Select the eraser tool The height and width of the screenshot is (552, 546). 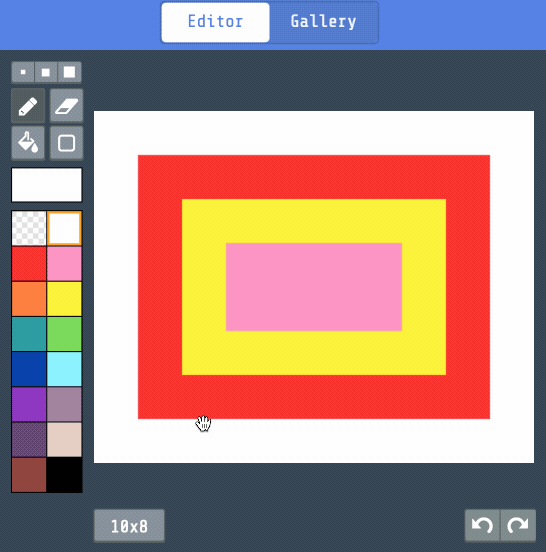(67, 106)
